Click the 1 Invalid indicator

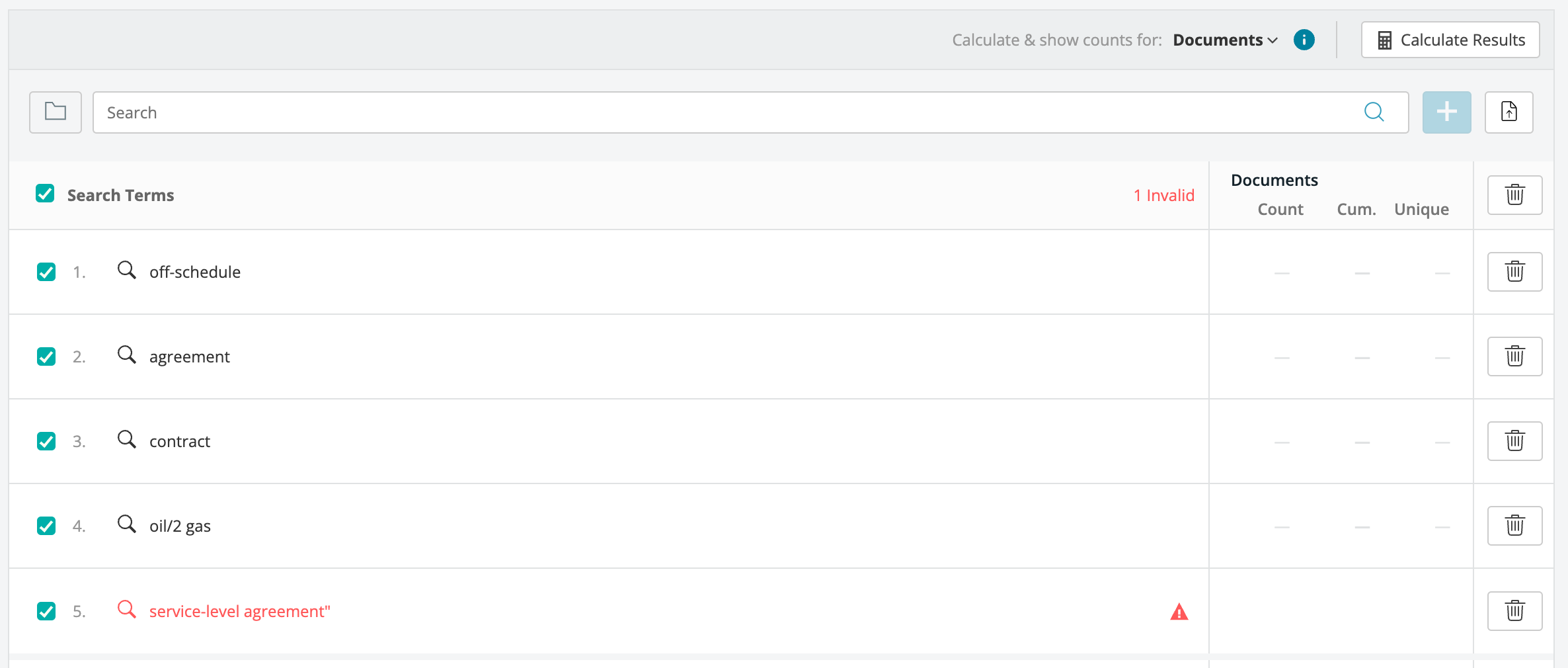click(1164, 195)
